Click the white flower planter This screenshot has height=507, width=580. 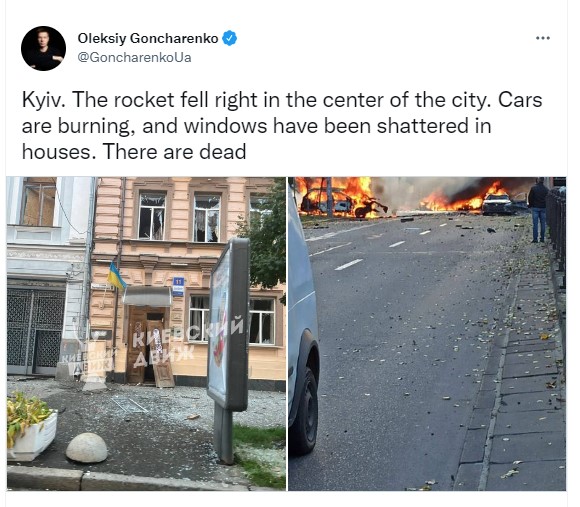33,437
